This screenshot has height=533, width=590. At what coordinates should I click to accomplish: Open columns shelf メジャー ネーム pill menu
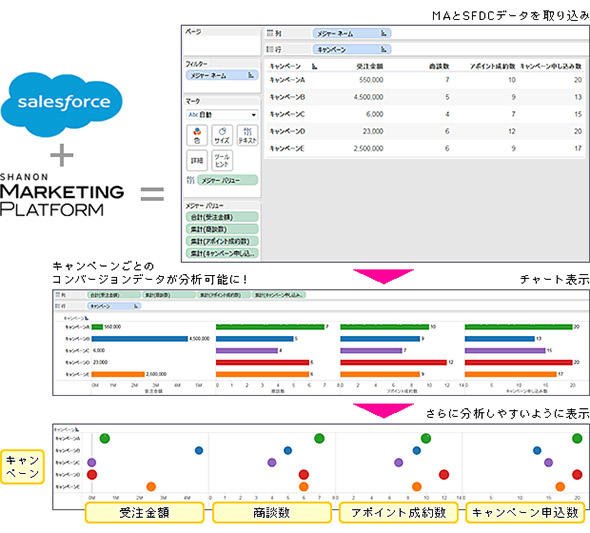pos(352,33)
